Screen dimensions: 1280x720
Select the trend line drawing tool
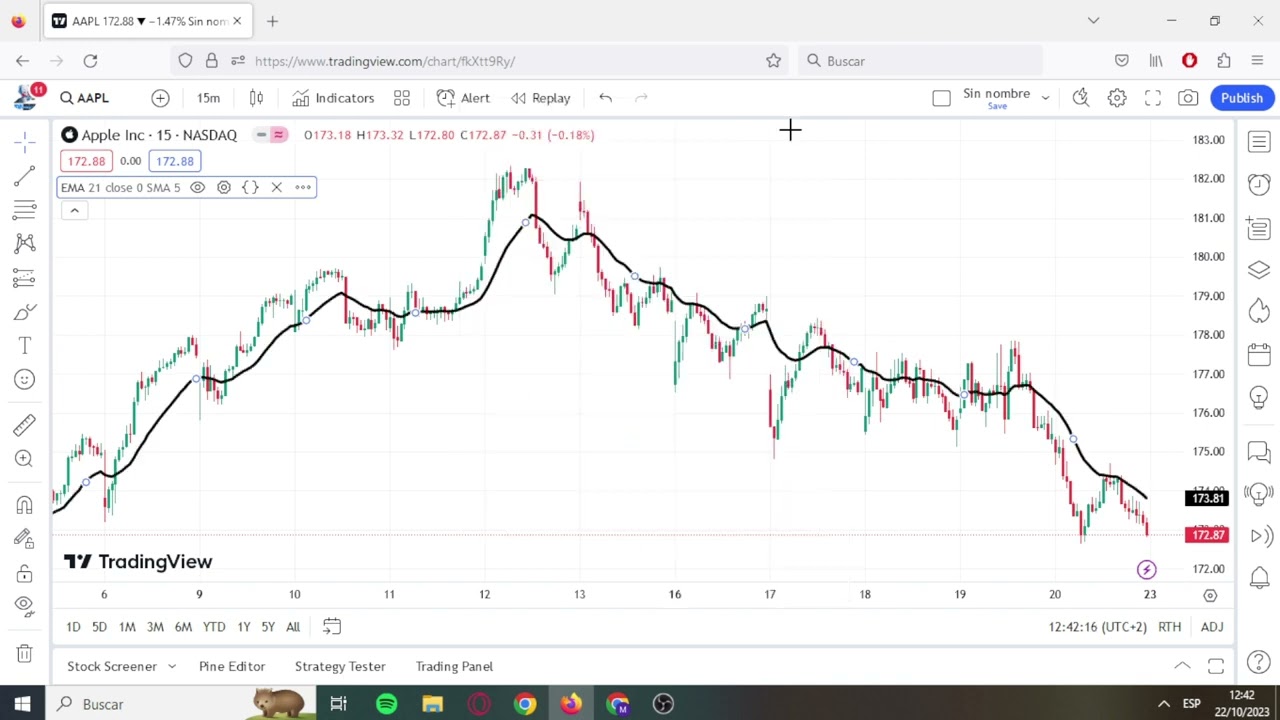tap(25, 176)
